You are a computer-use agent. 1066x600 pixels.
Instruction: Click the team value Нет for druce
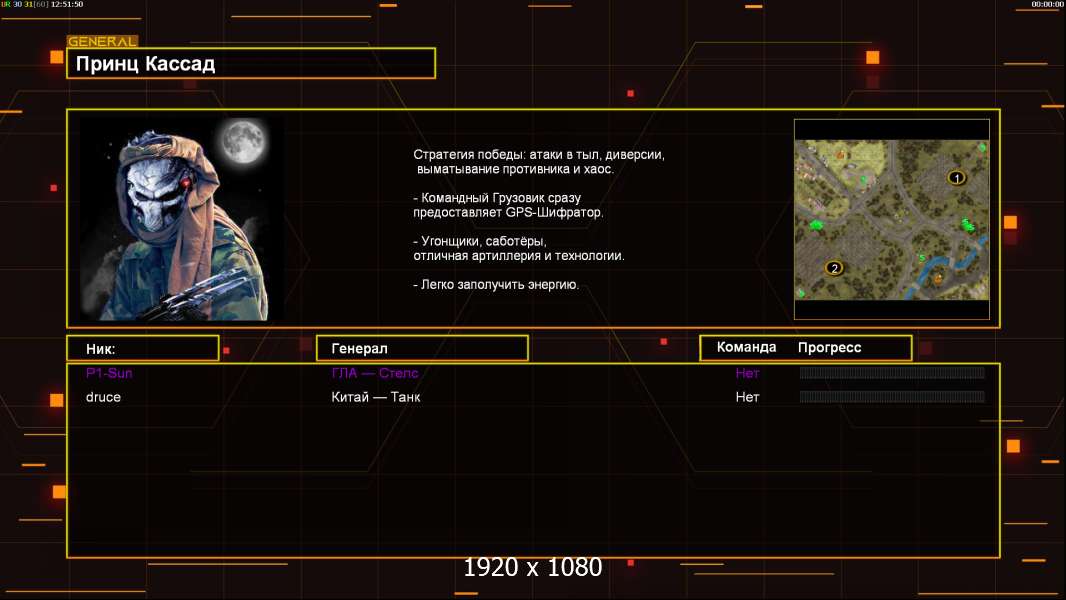pyautogui.click(x=747, y=397)
